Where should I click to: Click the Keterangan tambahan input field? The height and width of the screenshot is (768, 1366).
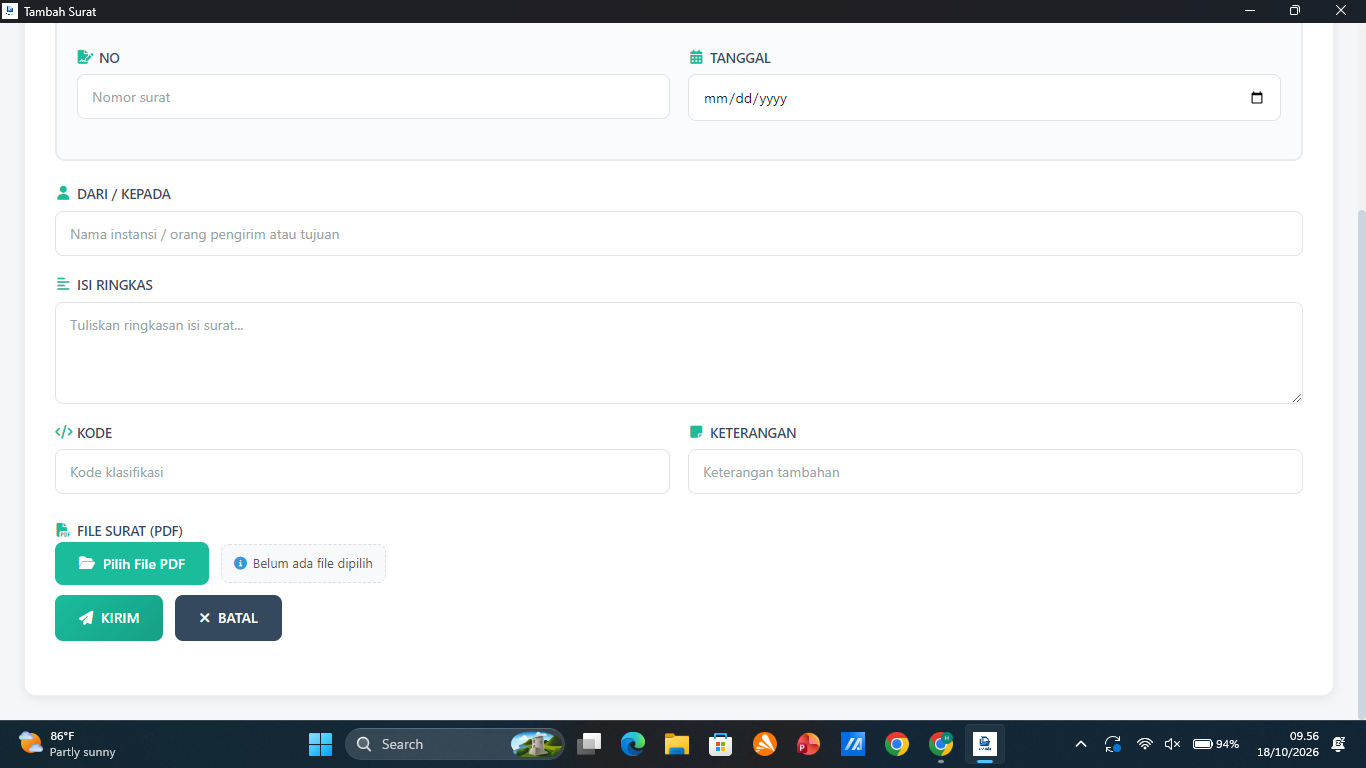pos(995,471)
